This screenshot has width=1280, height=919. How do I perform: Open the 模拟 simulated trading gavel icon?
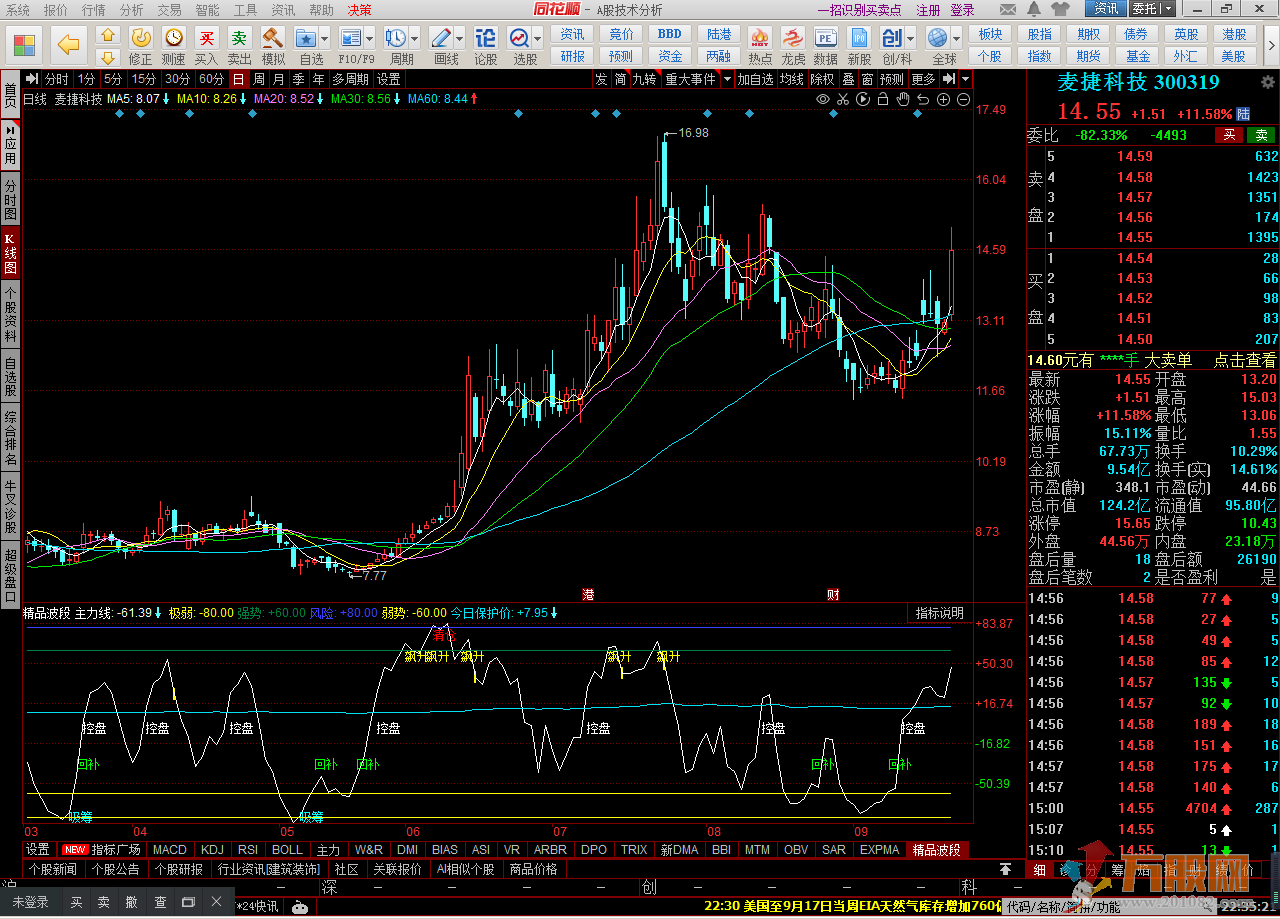point(273,38)
